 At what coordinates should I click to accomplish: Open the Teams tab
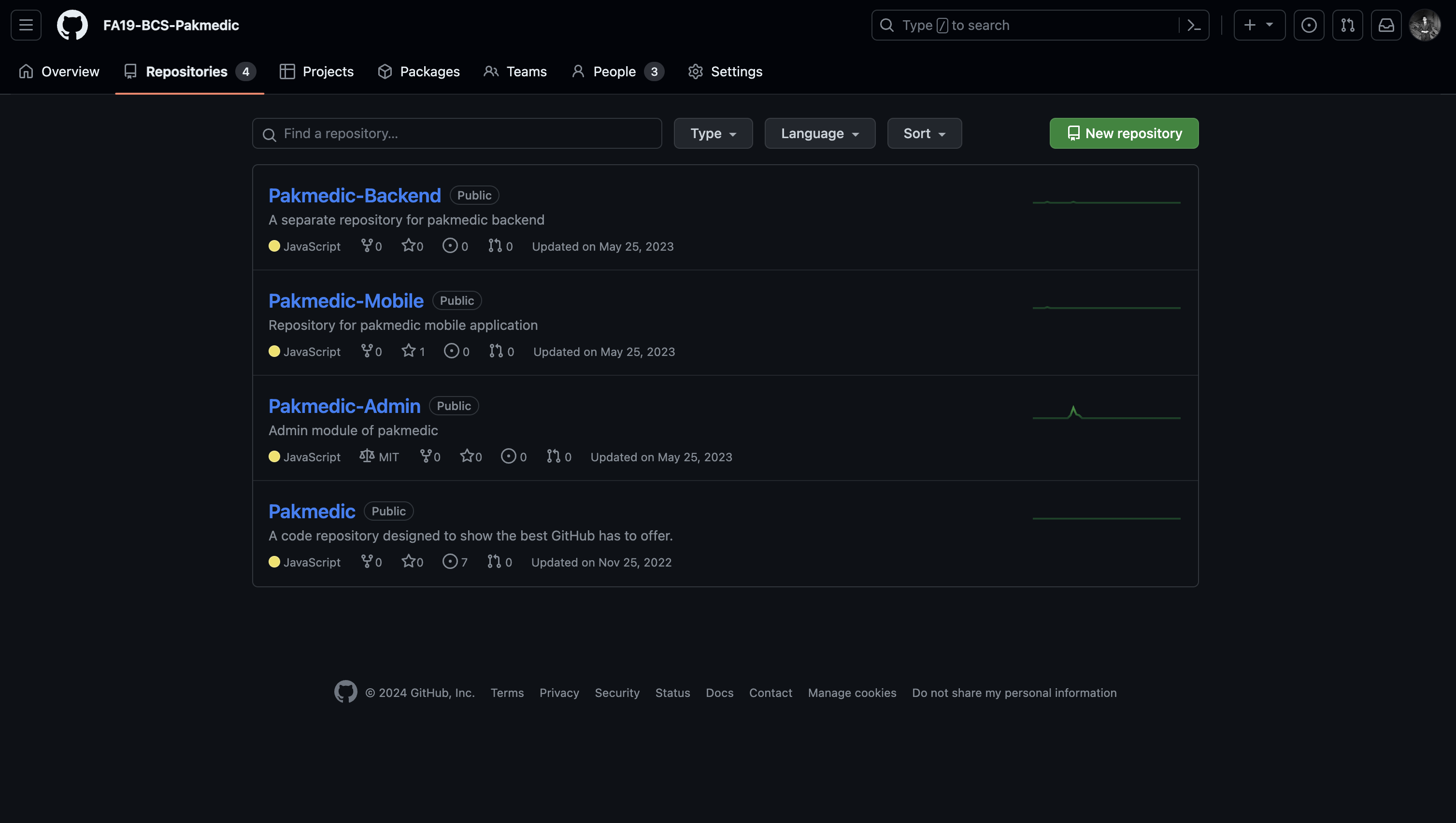(515, 72)
